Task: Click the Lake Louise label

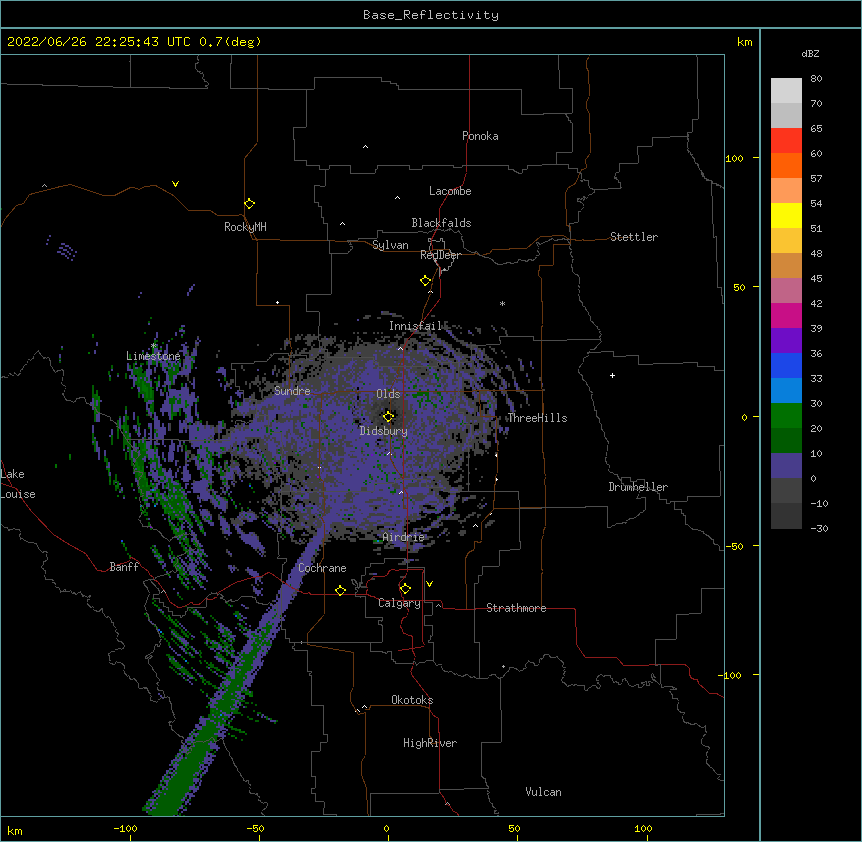Action: click(18, 484)
